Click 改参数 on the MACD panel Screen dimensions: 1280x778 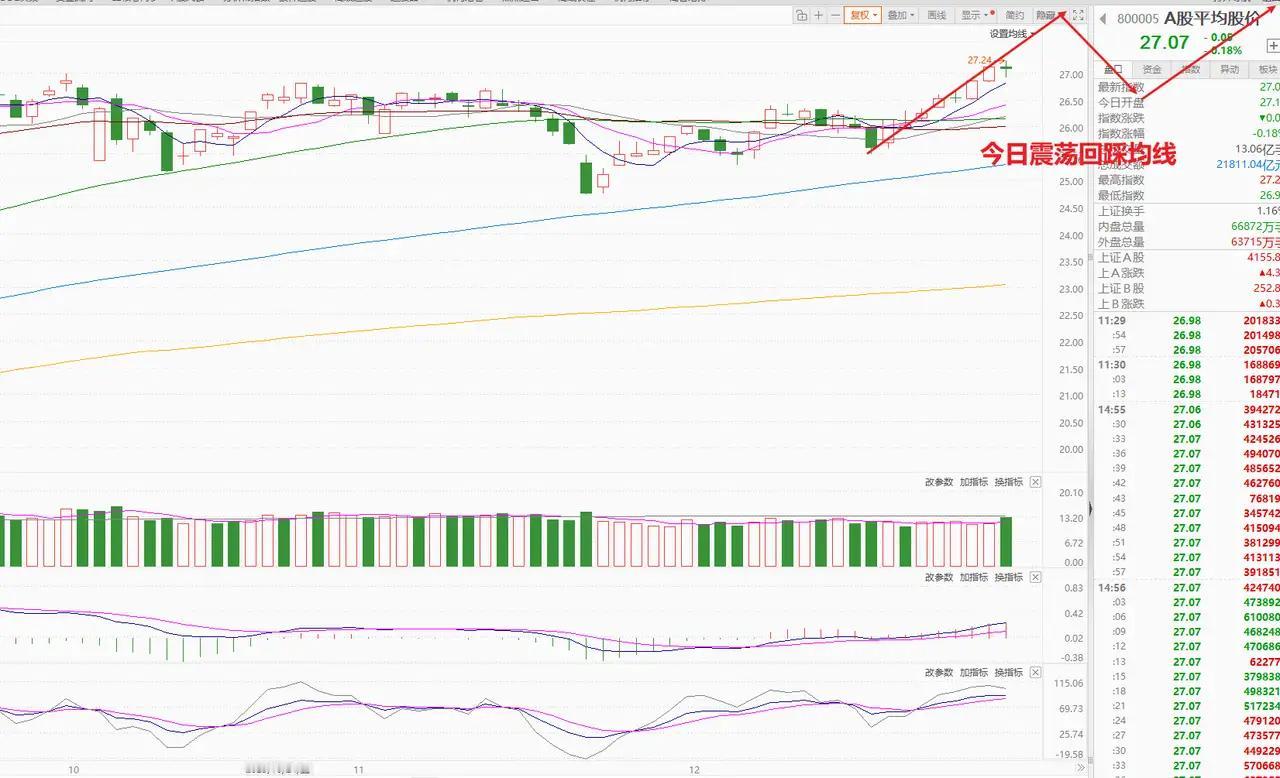tap(939, 577)
